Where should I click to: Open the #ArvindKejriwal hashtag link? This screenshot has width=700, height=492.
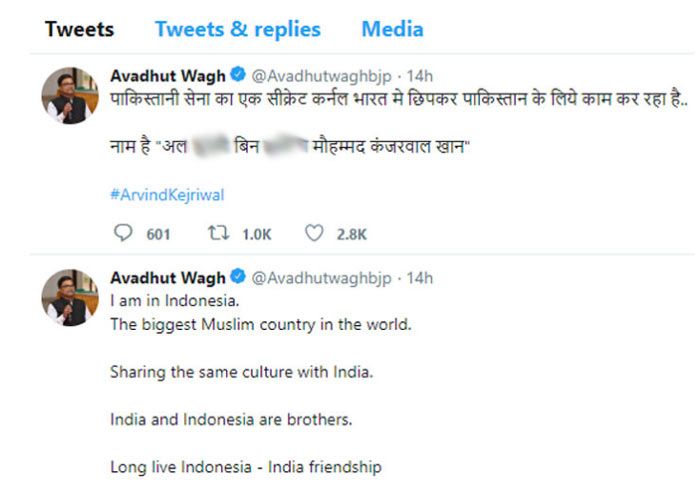click(166, 195)
